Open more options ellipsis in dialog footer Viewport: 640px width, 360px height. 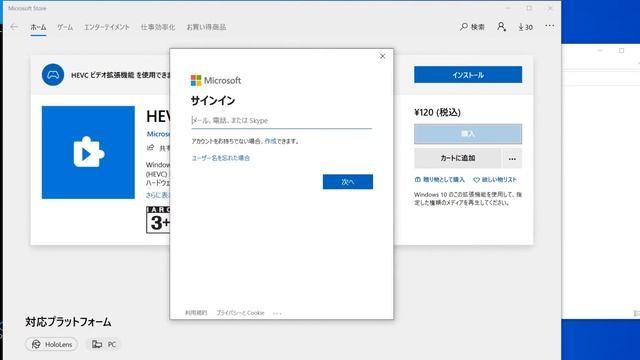tap(277, 313)
